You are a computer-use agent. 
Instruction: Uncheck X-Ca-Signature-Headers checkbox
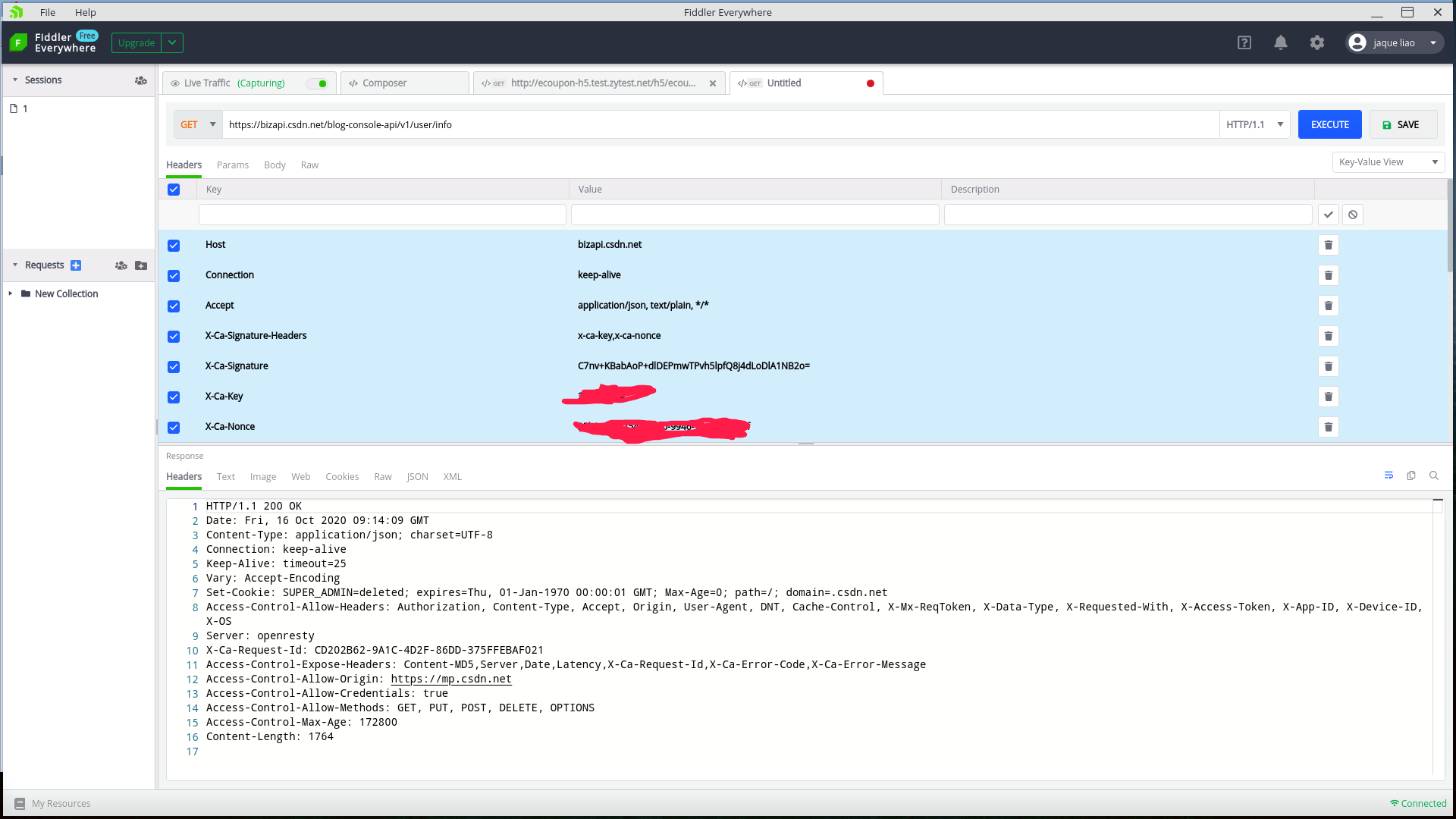pos(174,337)
